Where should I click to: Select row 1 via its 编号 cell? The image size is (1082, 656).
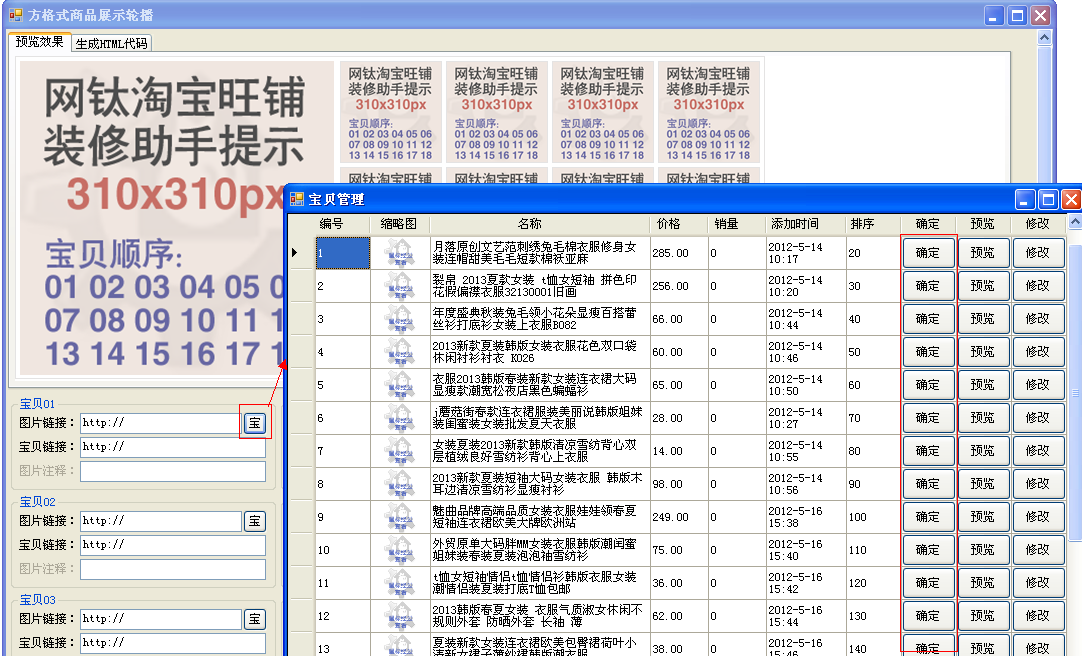coord(345,252)
